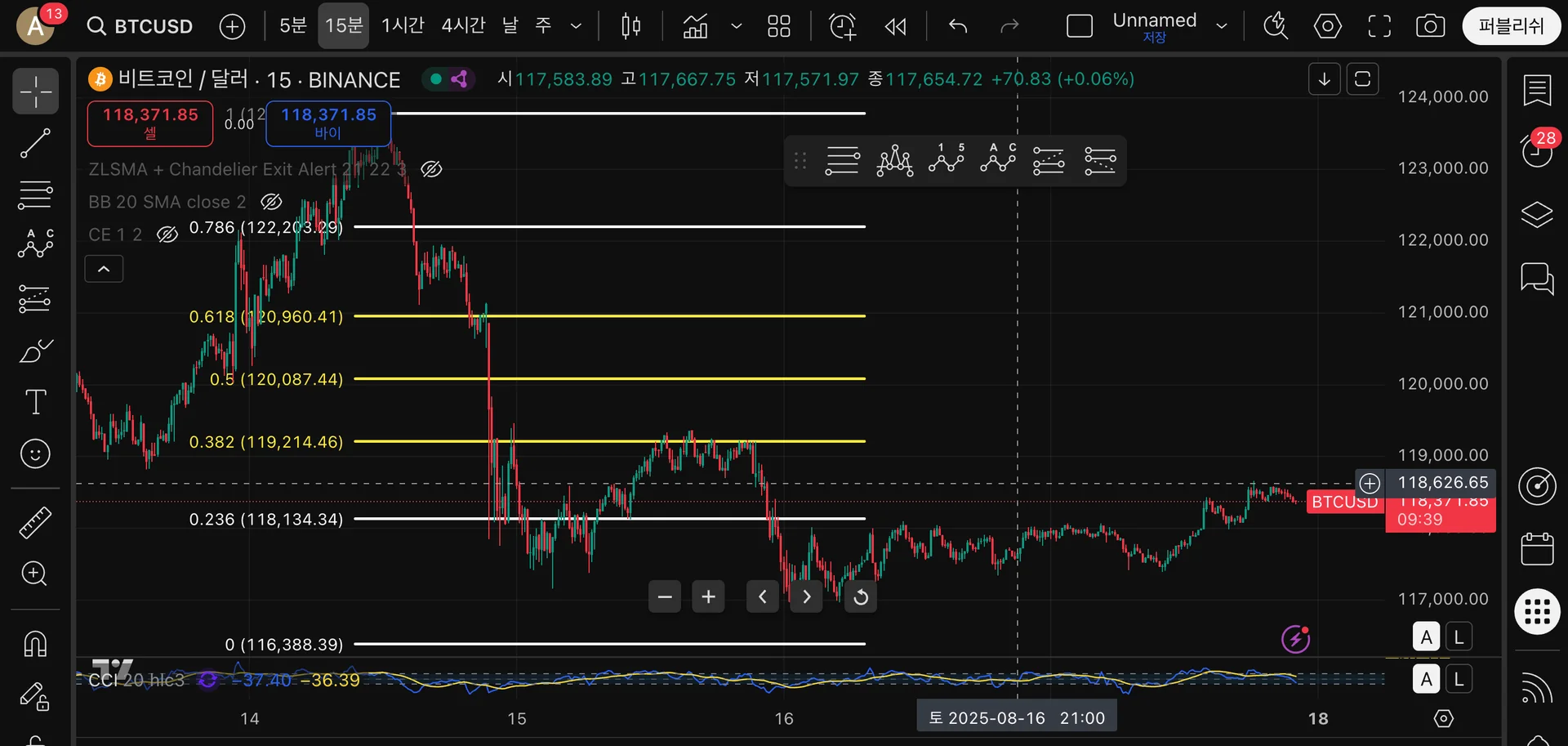Open the chat panel in the right sidebar
Viewport: 1568px width, 746px height.
point(1537,279)
